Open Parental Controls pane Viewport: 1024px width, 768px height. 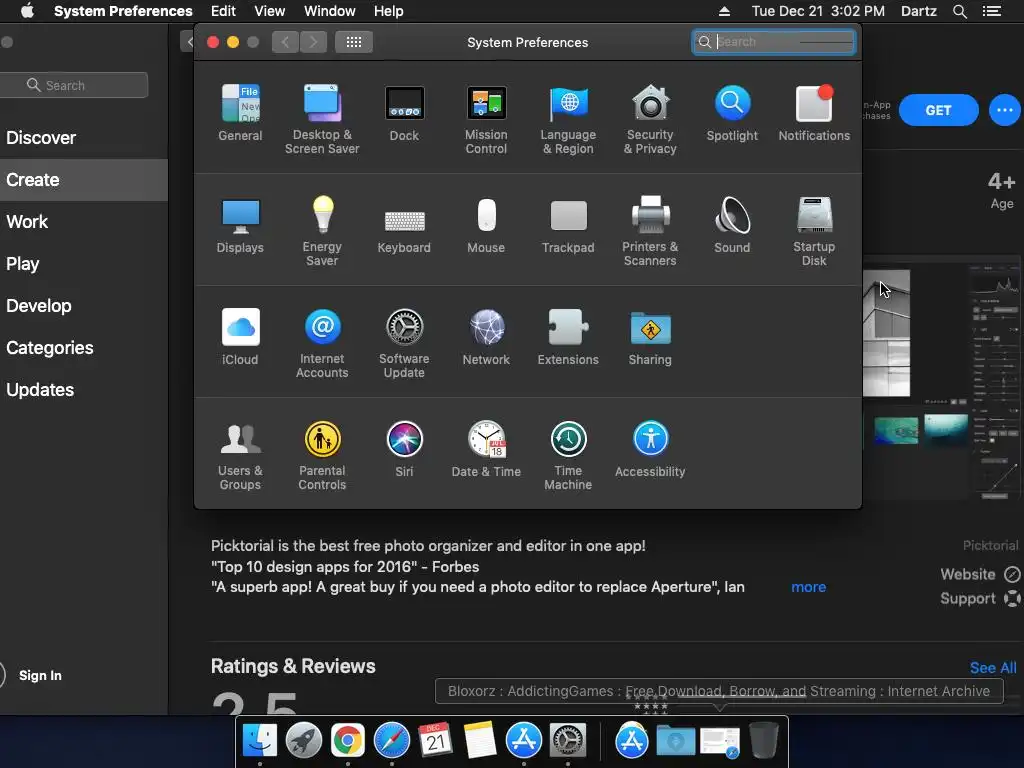[322, 456]
